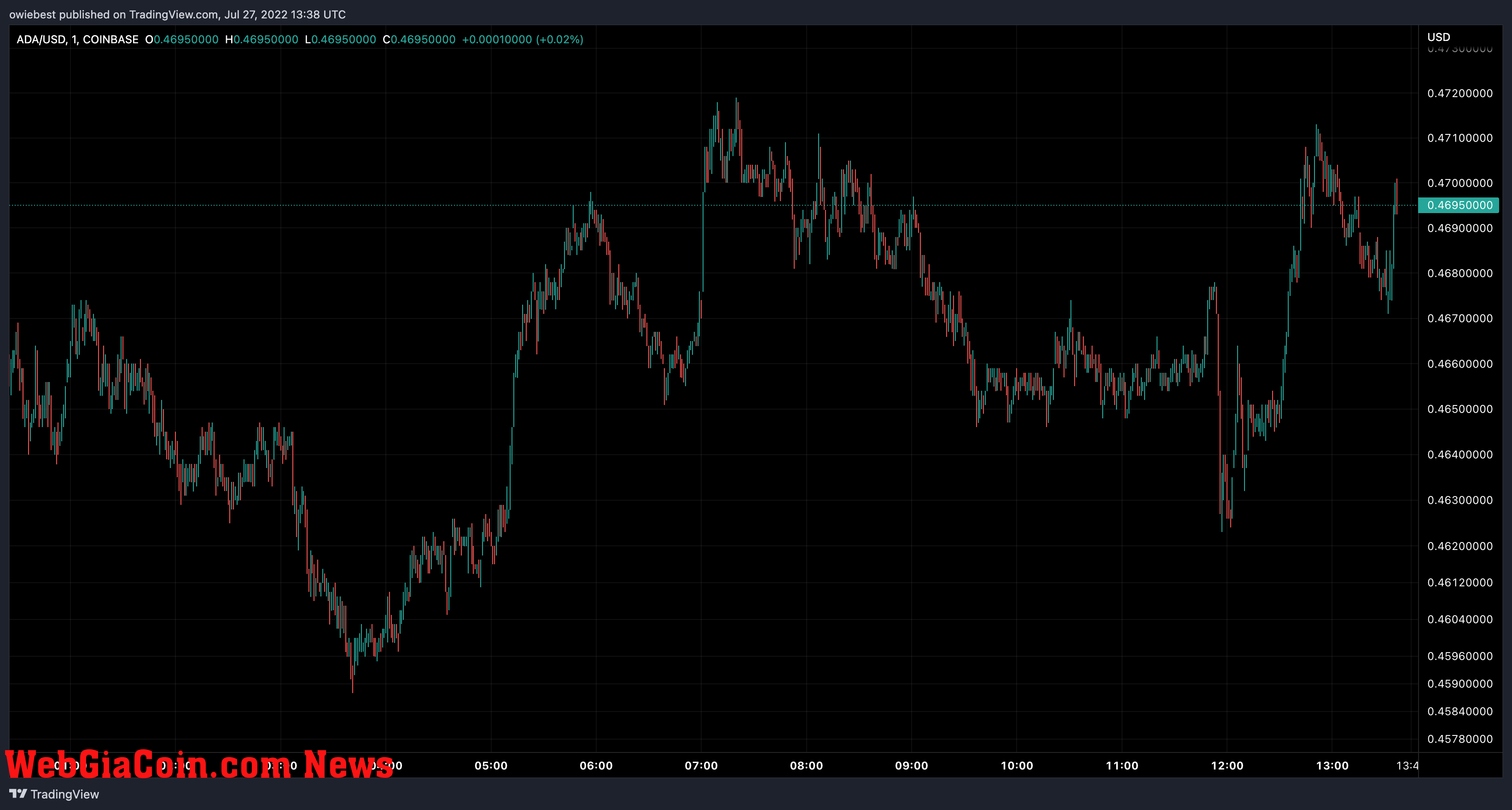Click the current price tag 0.46950000

tap(1459, 205)
